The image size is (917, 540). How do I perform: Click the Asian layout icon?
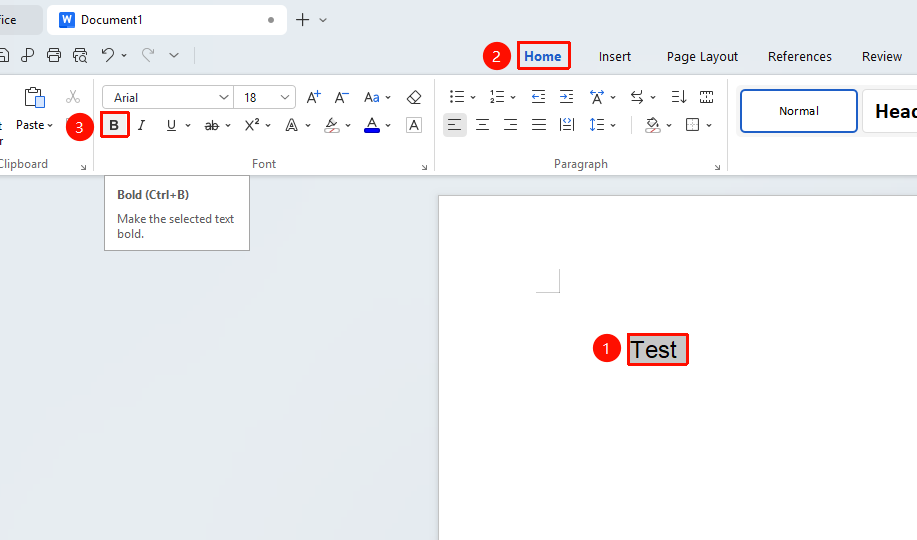pos(597,97)
